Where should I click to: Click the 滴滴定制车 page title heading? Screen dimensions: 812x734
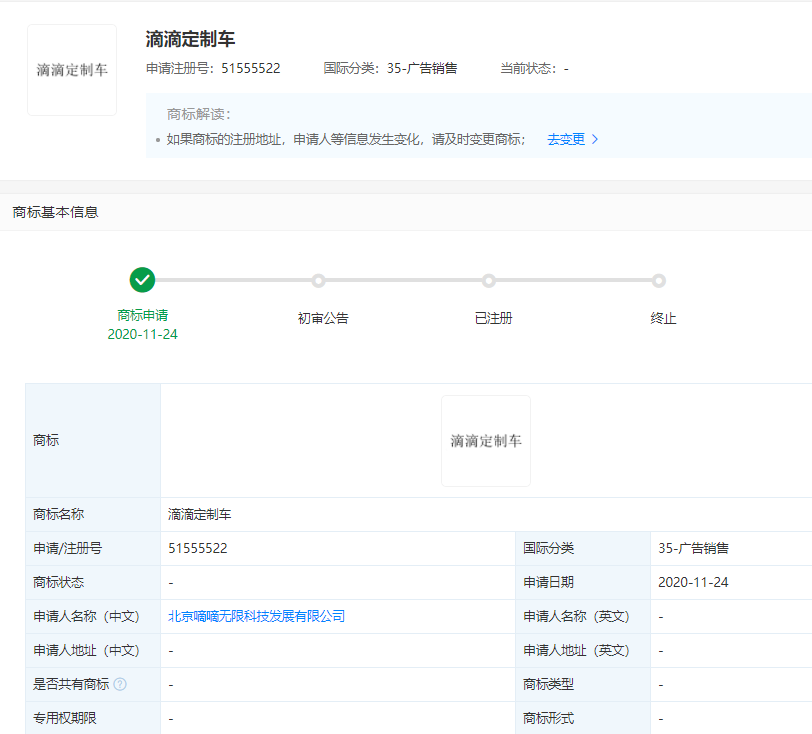190,40
